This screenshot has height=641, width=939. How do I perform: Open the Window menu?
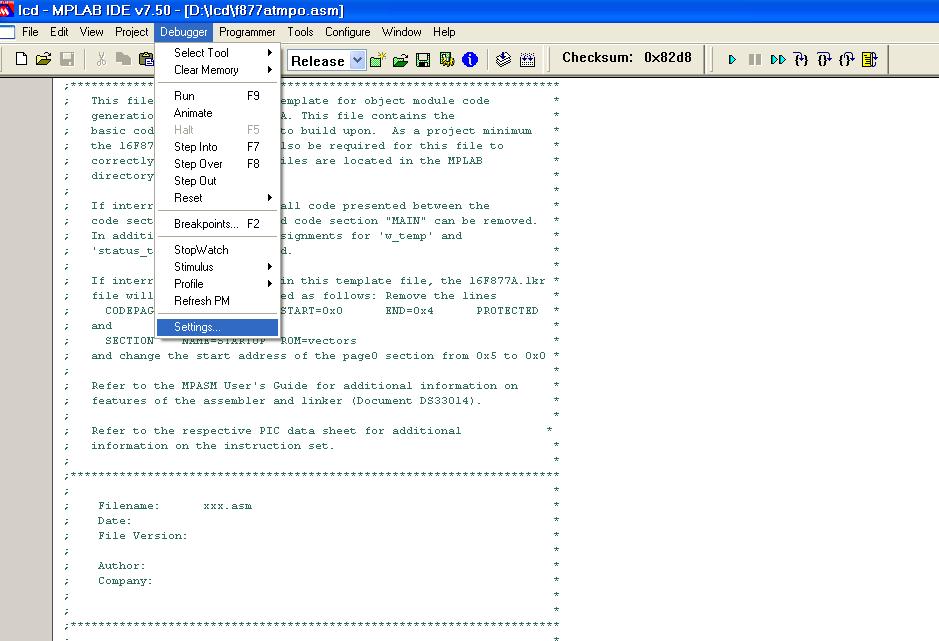pos(401,32)
